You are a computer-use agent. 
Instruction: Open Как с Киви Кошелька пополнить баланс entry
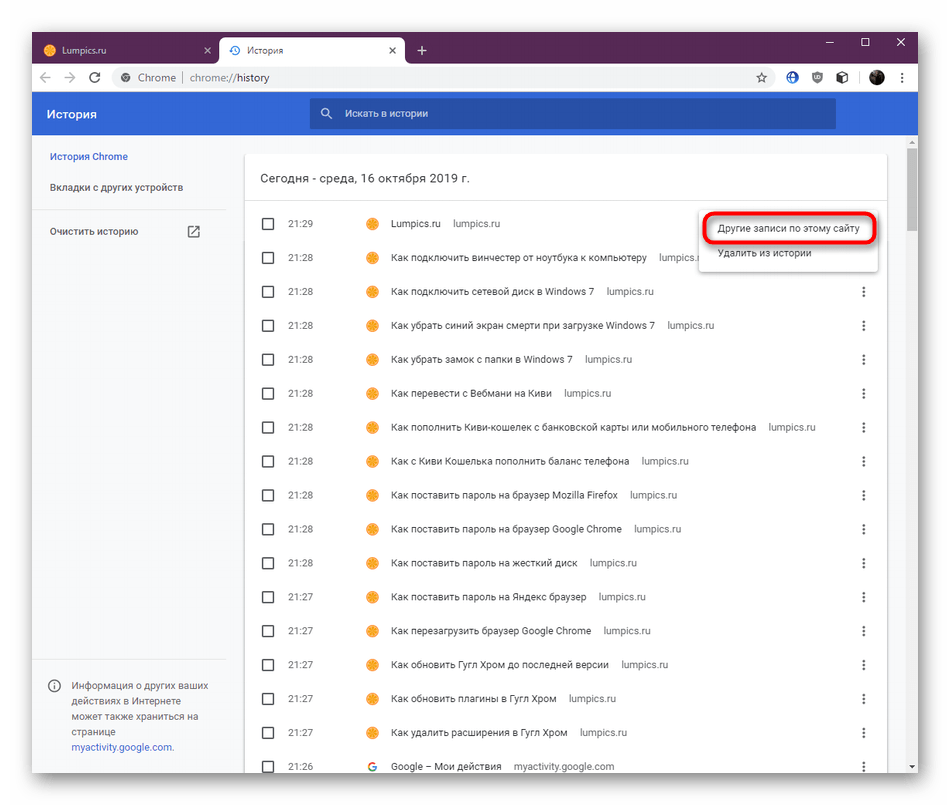click(x=510, y=461)
